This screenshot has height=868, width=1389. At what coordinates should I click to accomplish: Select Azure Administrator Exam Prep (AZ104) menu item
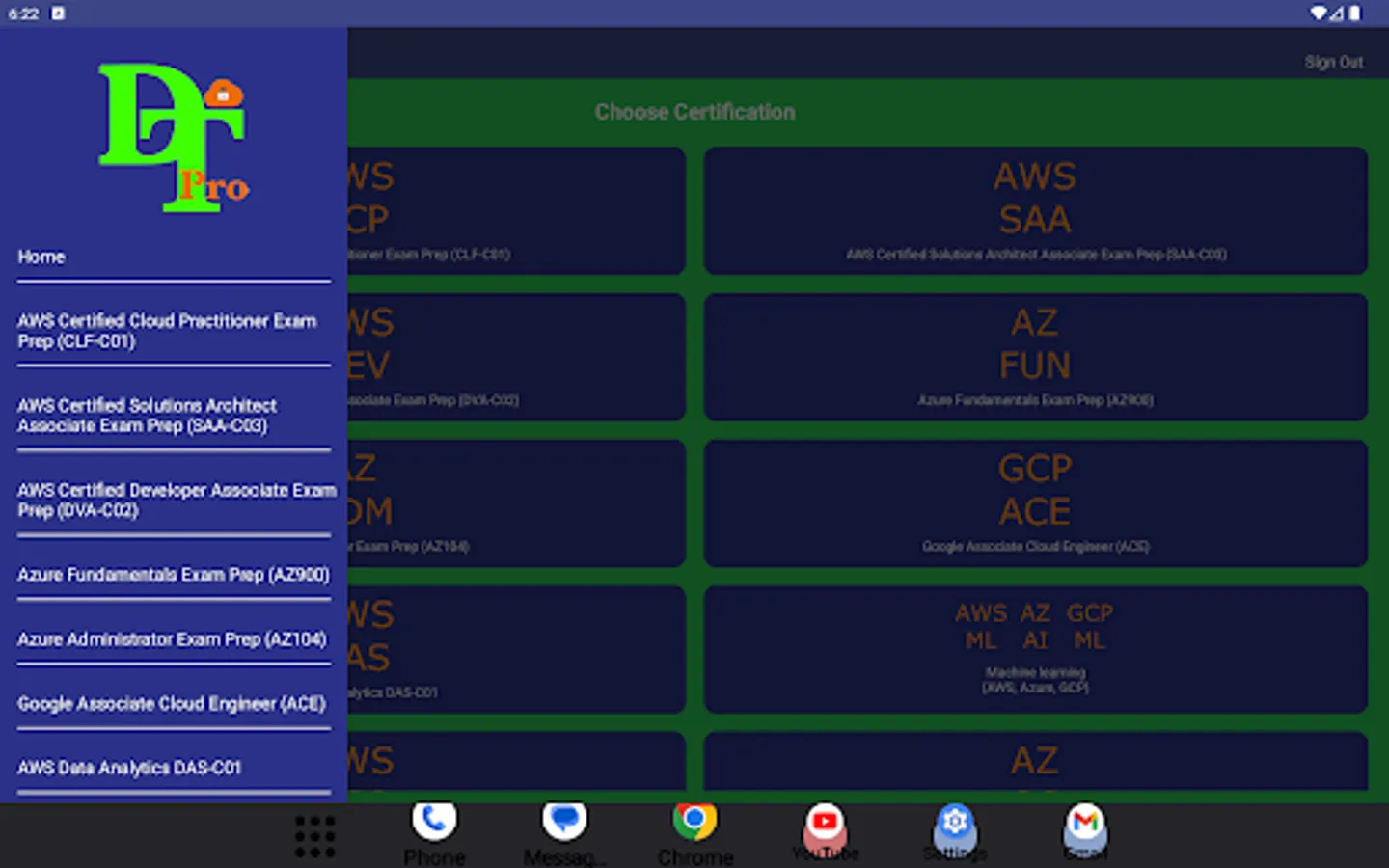click(174, 639)
